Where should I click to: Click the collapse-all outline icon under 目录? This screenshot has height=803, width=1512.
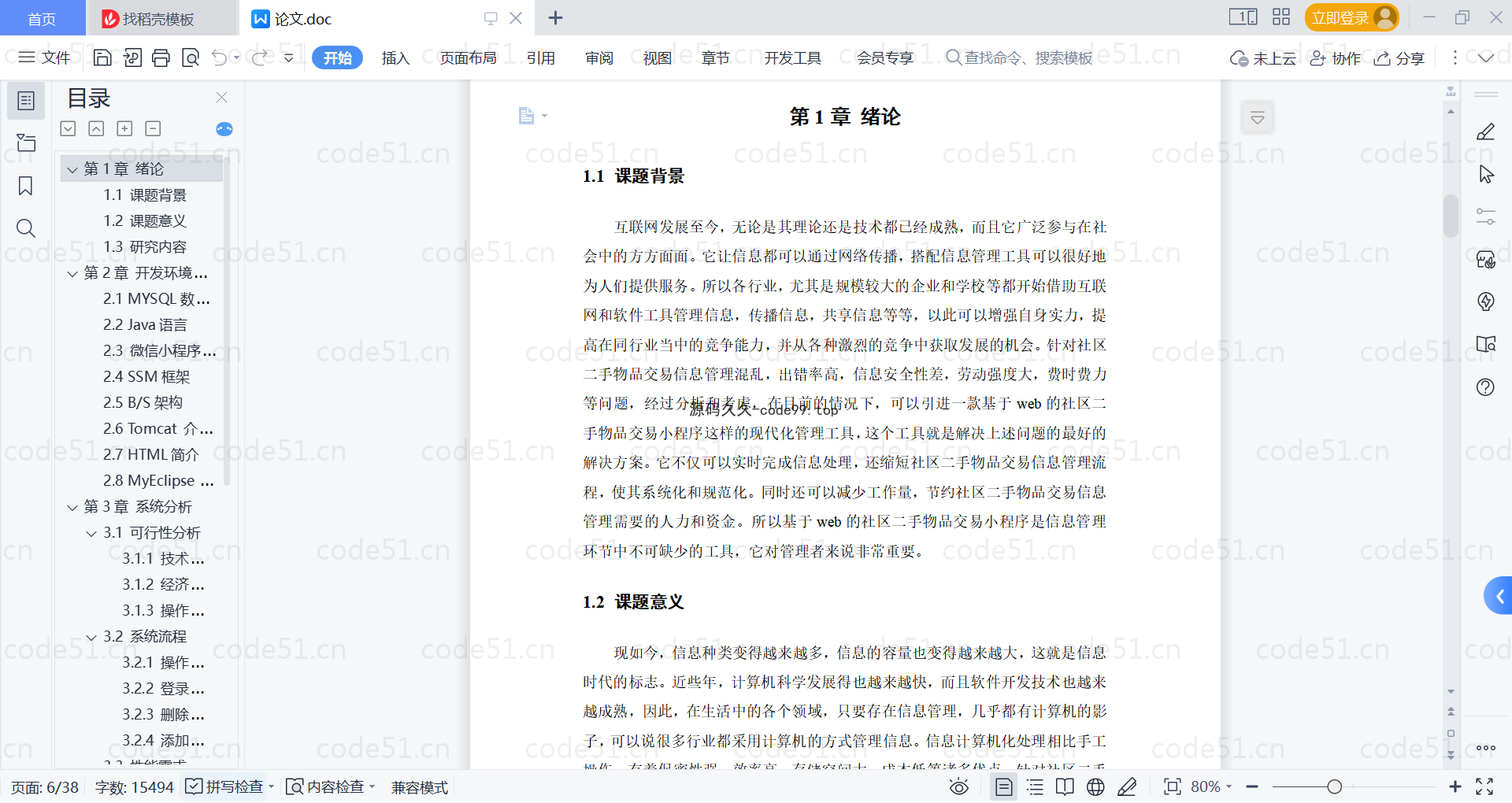96,128
